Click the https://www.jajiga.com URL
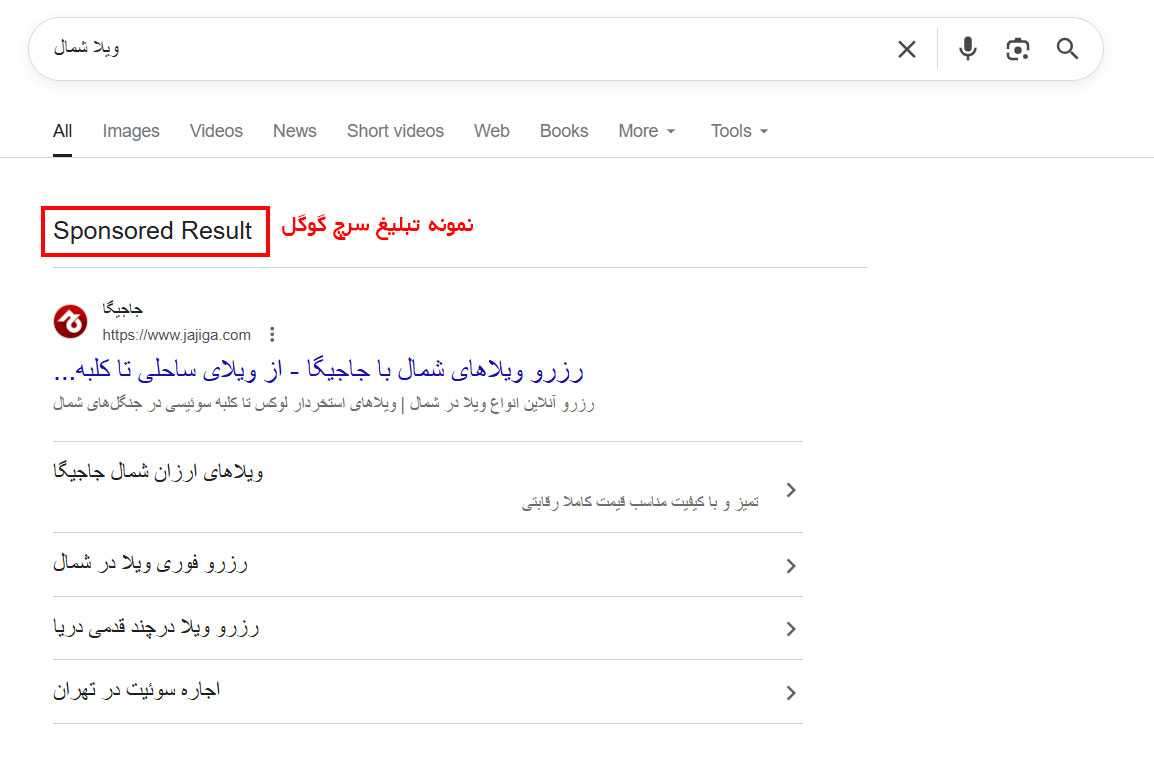Viewport: 1154px width, 761px height. pos(177,335)
